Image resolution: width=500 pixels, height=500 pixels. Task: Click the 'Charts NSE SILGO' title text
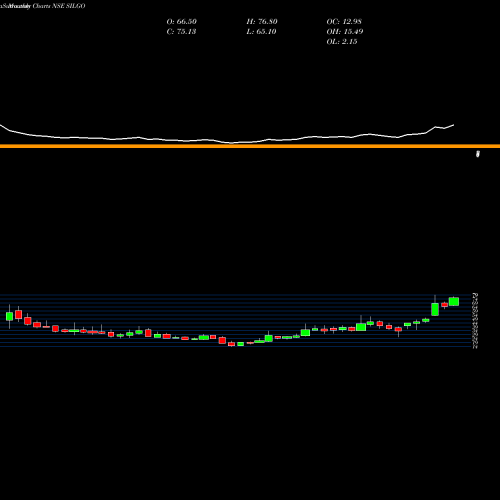click(x=59, y=6)
